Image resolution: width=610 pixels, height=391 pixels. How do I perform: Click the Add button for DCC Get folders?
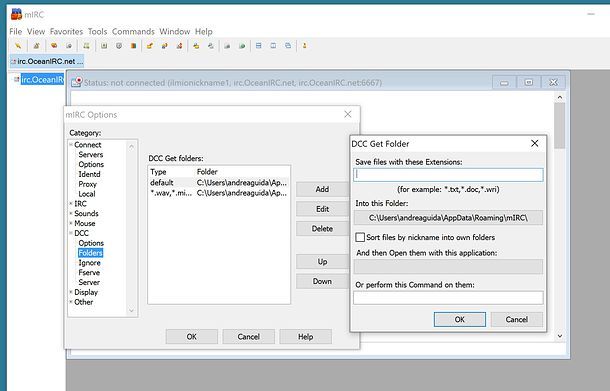[x=322, y=189]
